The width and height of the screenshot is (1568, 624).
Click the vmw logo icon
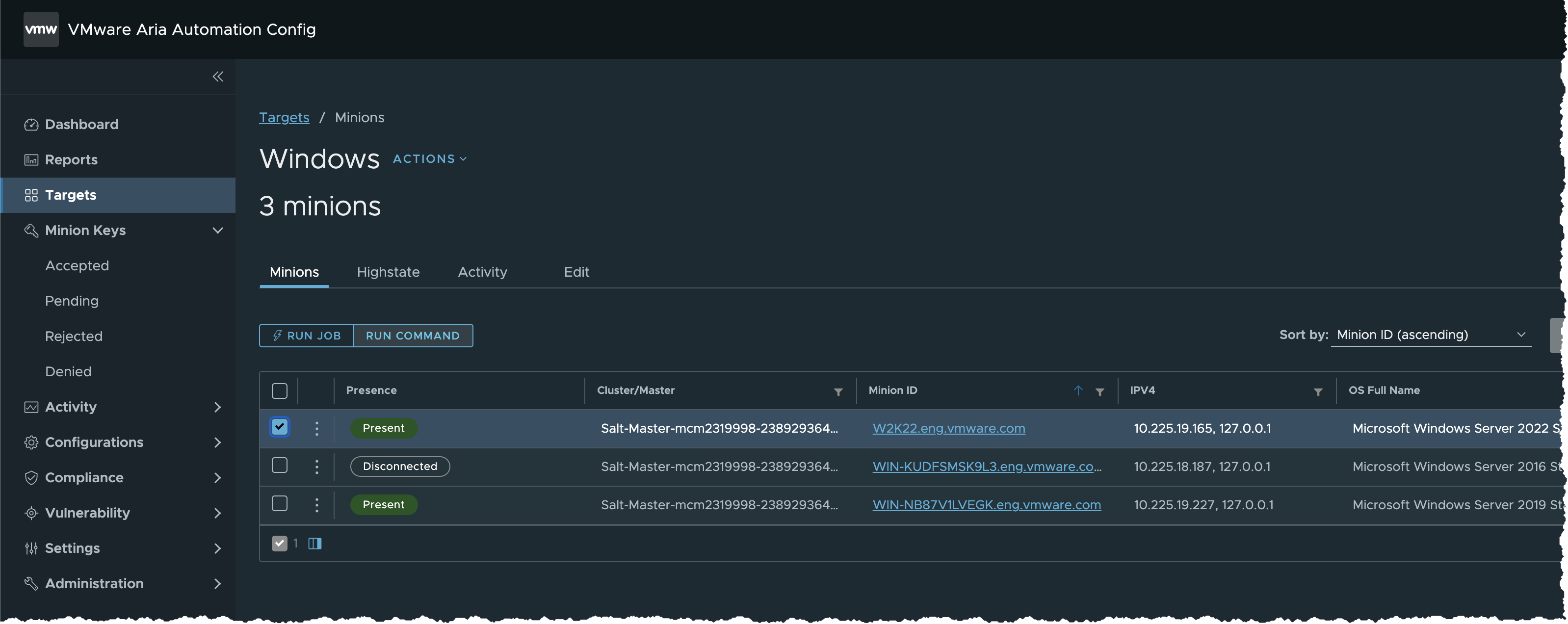click(41, 29)
